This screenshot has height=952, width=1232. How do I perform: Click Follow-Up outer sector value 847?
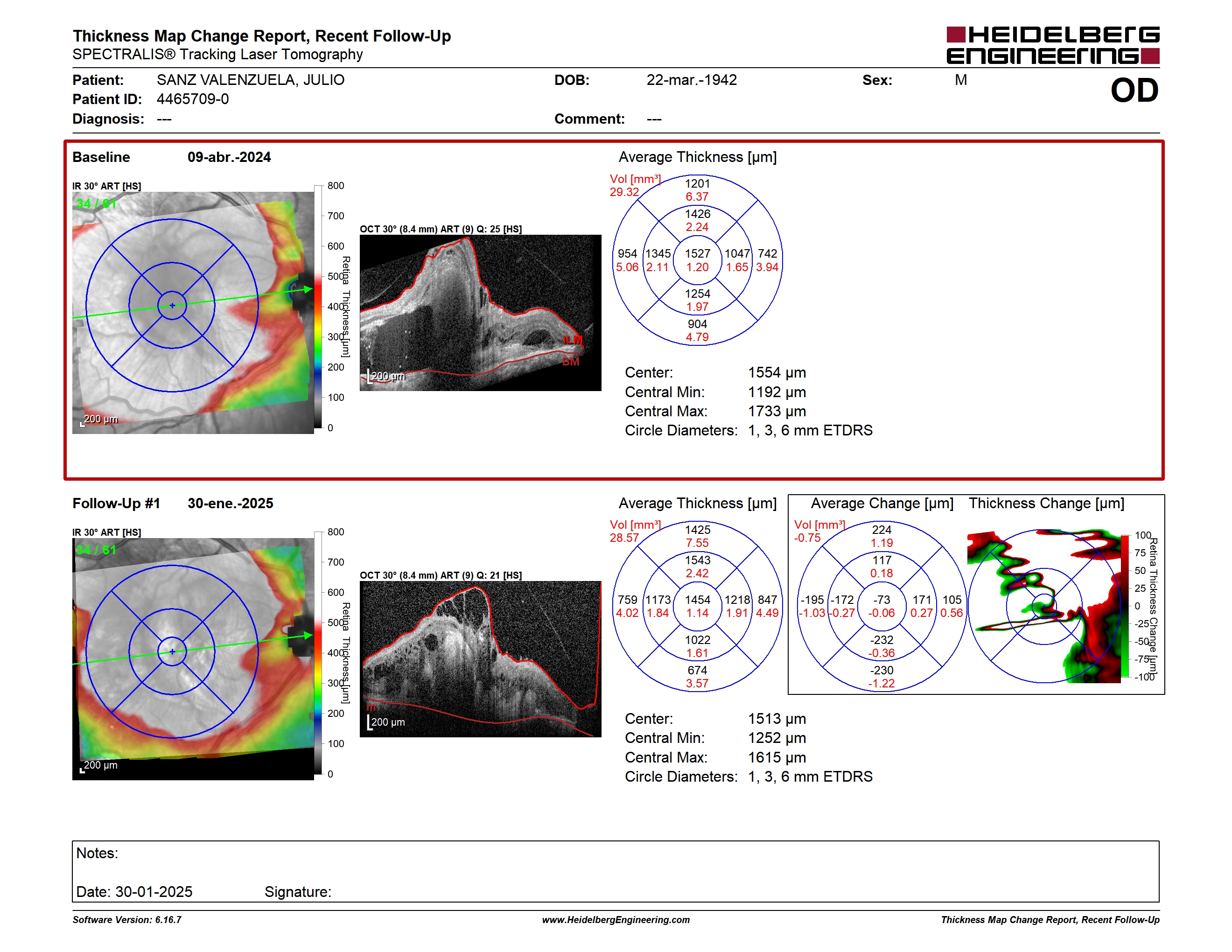coord(768,600)
